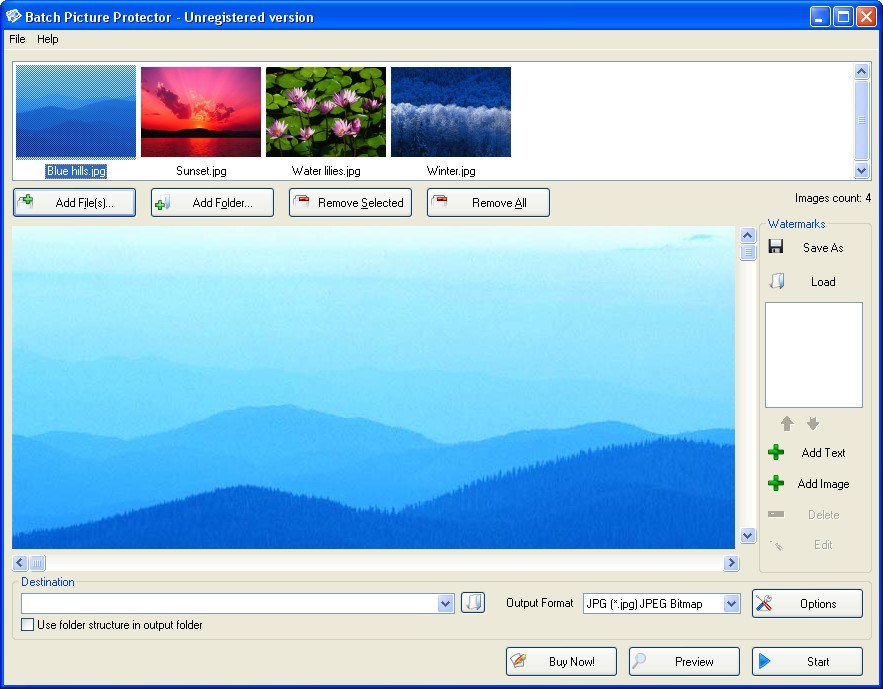
Task: Click the Add Folder button
Action: [x=212, y=203]
